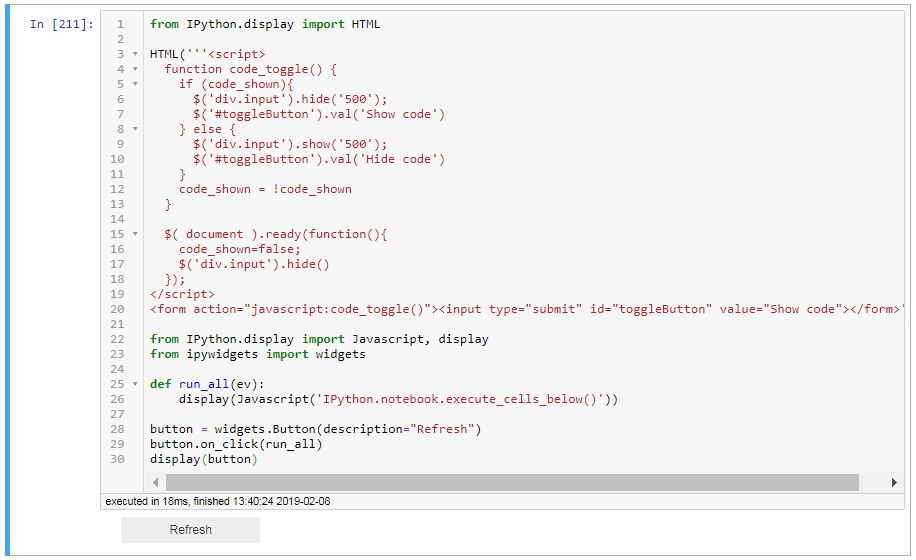916x560 pixels.
Task: Fold the else block at line 8
Action: click(135, 129)
